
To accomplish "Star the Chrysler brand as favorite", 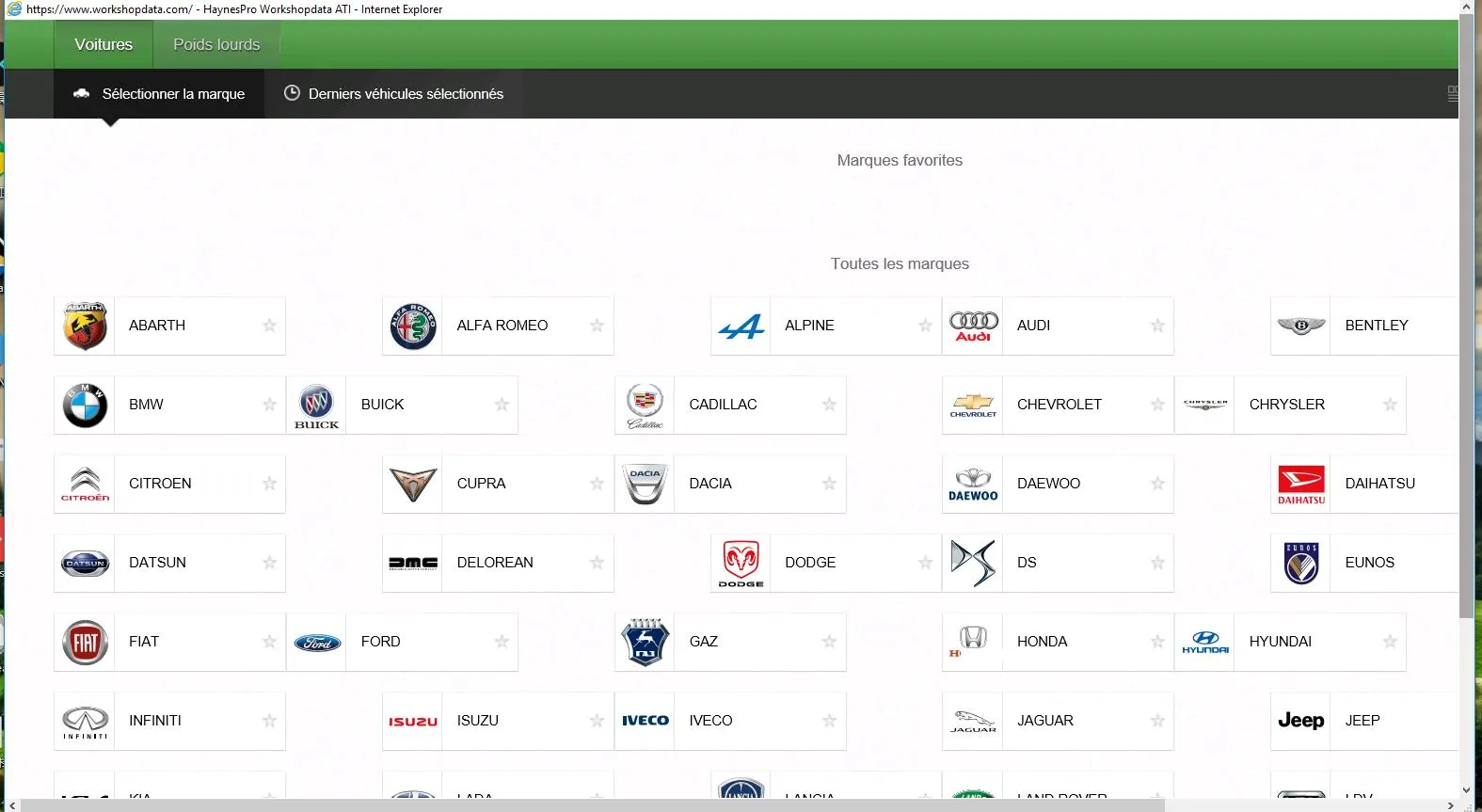I will [x=1390, y=405].
